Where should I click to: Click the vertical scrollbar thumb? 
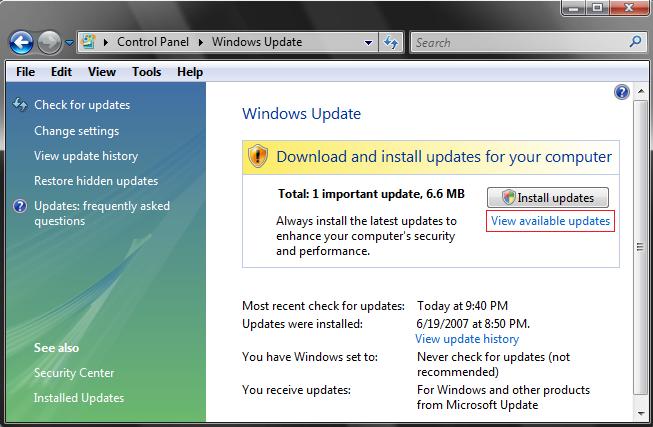641,247
